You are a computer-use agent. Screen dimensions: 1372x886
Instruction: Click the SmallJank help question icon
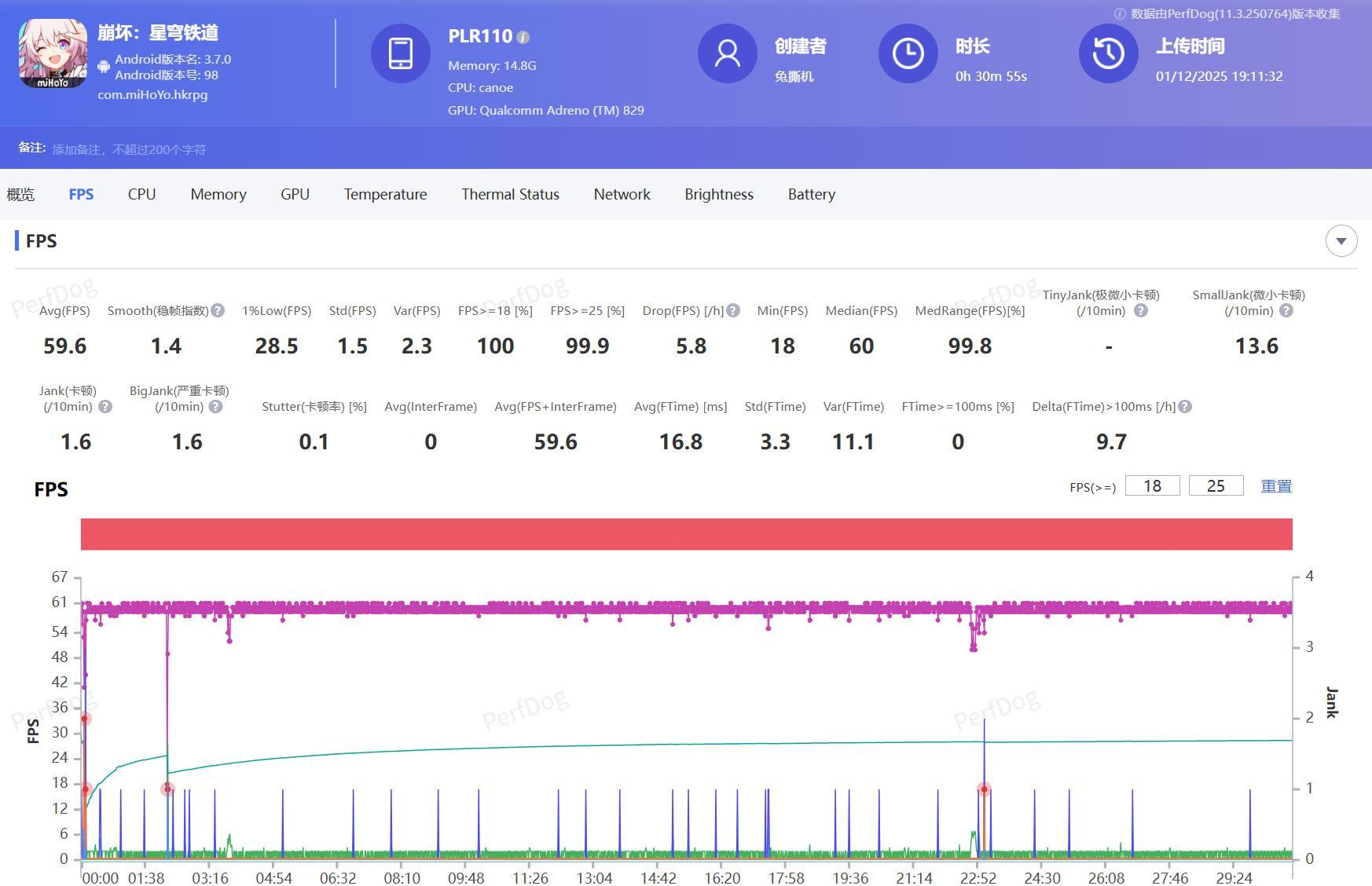1286,310
